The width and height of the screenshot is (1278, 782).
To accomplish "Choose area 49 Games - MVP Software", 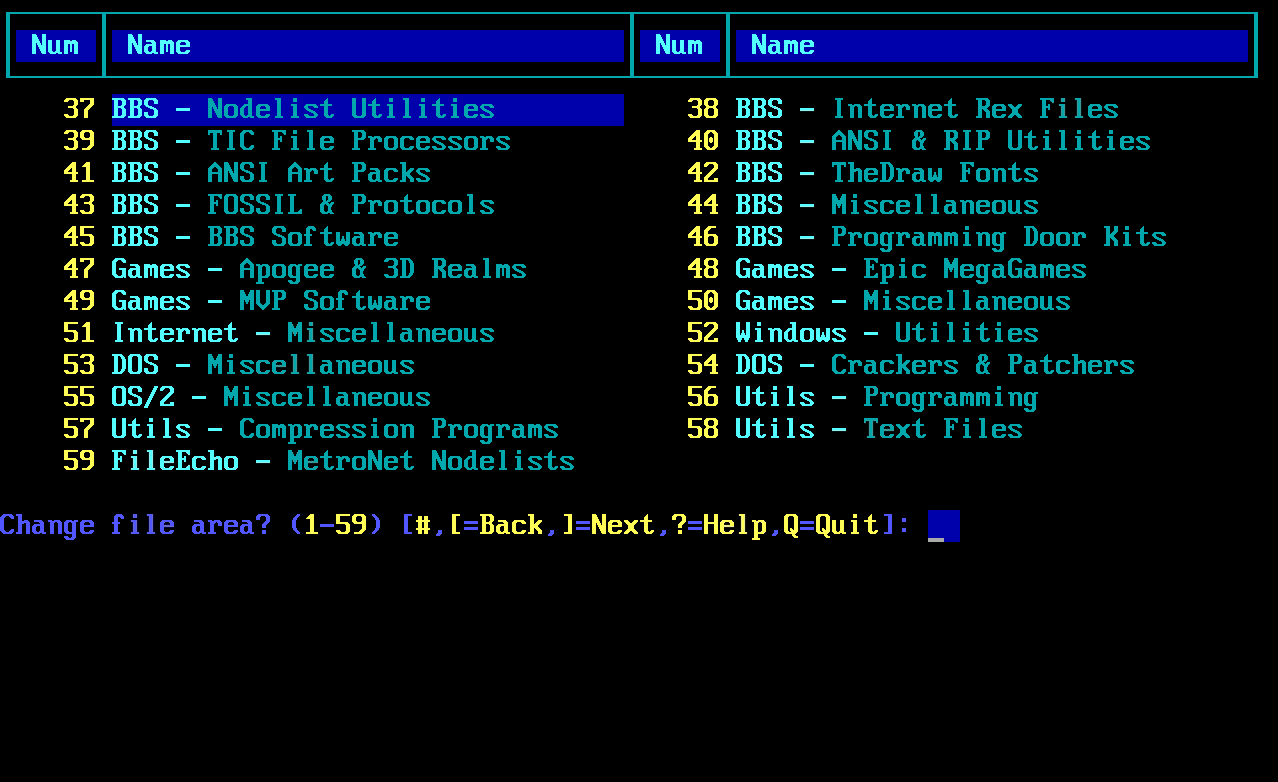I will click(x=247, y=301).
